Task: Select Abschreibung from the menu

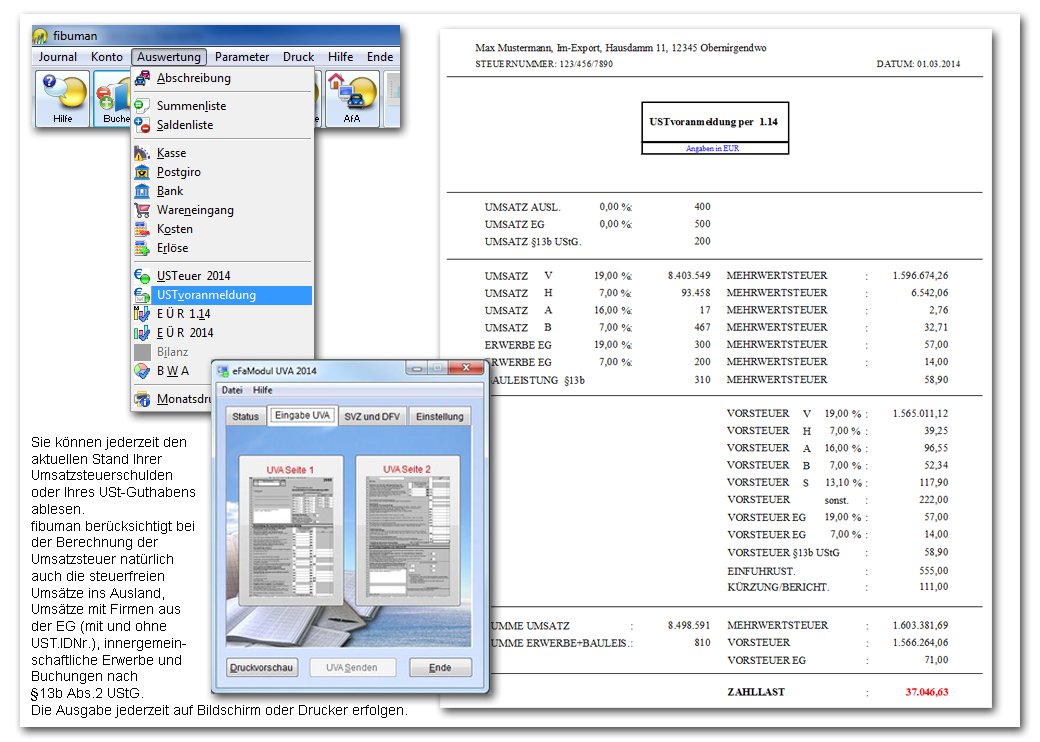Action: 222,78
